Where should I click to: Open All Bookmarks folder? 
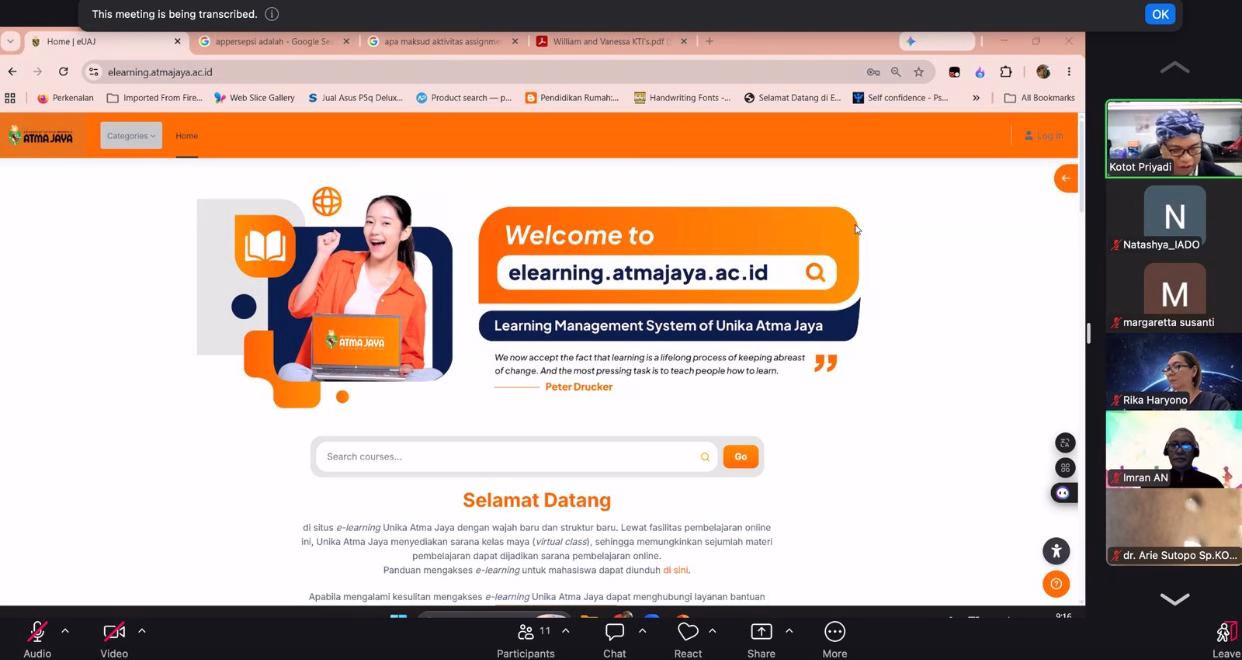pyautogui.click(x=1039, y=98)
